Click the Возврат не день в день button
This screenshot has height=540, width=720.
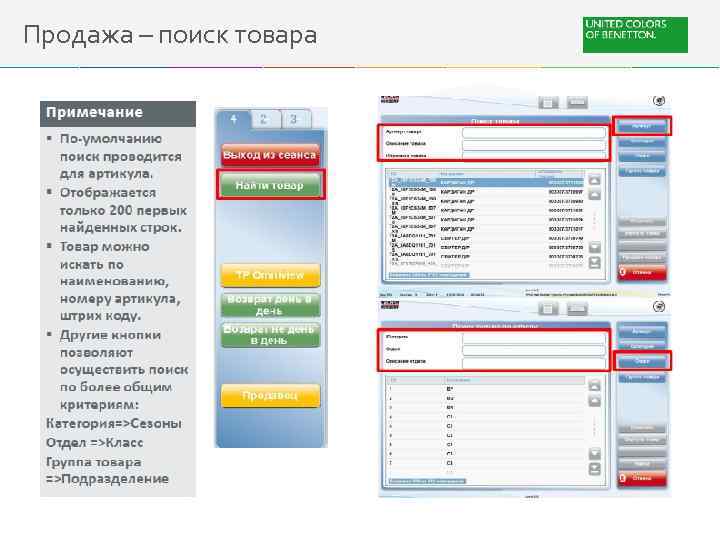(x=270, y=335)
